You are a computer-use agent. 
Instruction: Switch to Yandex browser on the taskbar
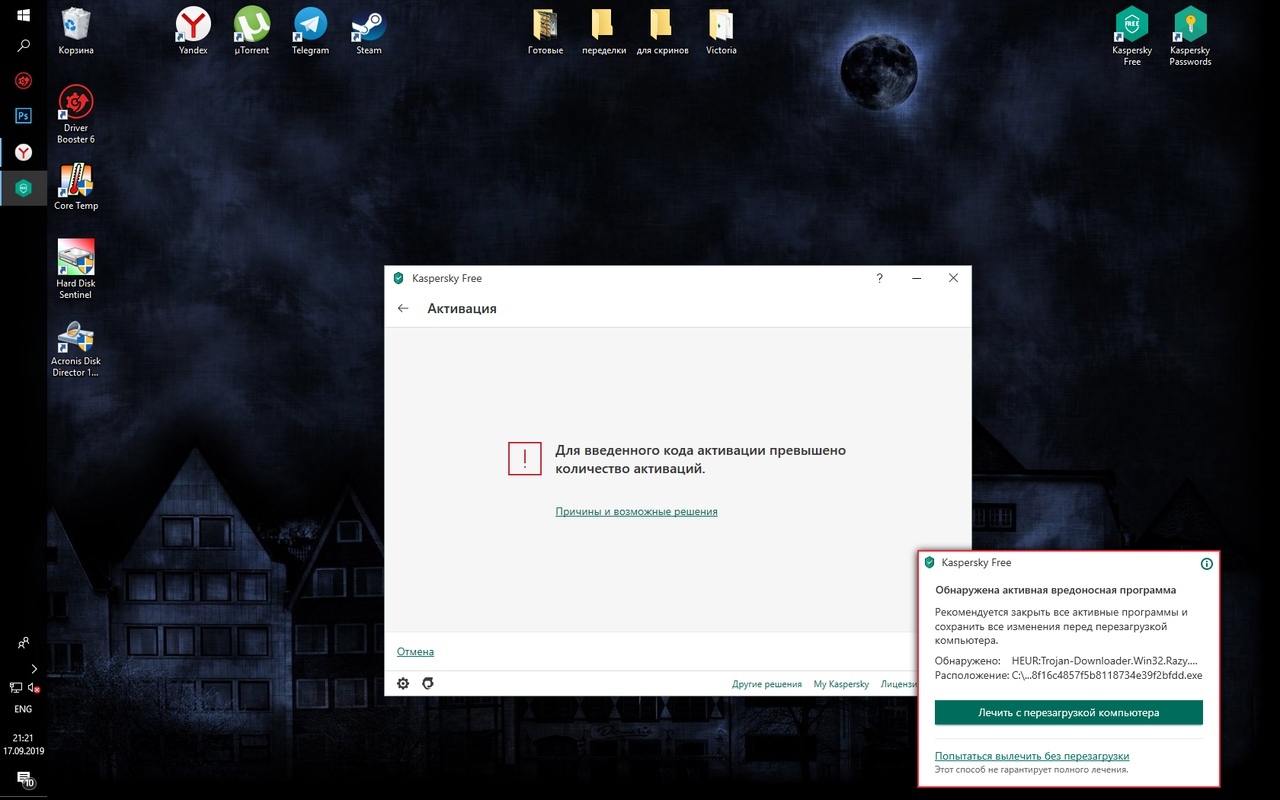click(23, 152)
